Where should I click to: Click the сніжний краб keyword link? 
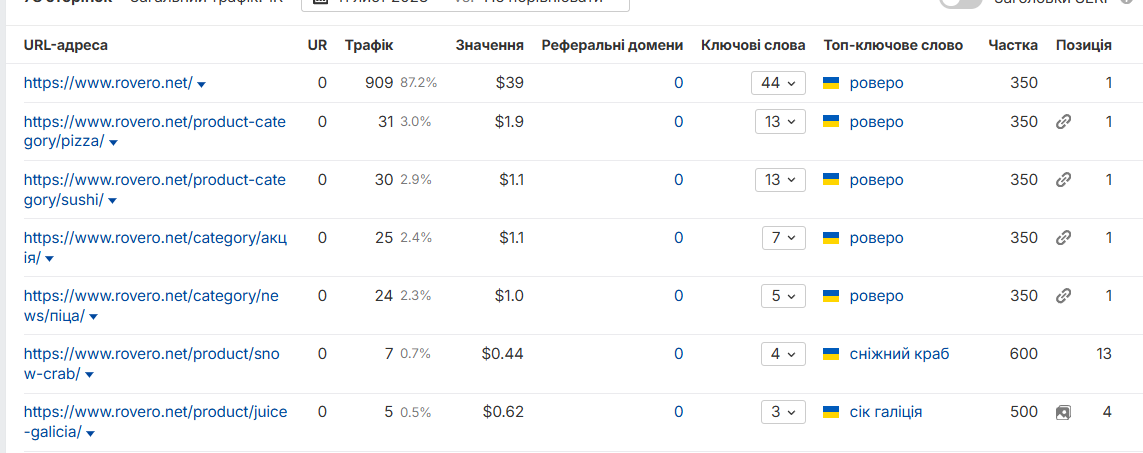900,355
